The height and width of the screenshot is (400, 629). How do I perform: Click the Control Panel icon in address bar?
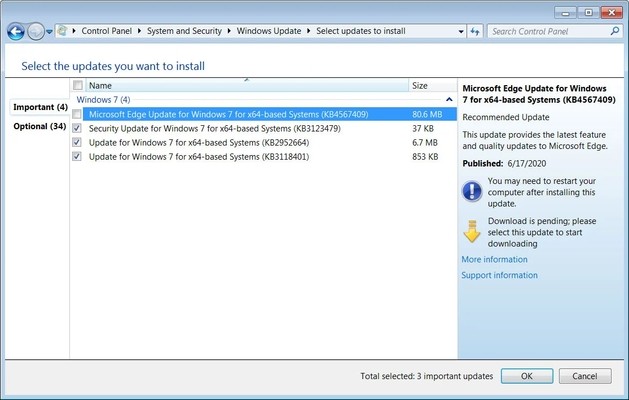tap(62, 31)
